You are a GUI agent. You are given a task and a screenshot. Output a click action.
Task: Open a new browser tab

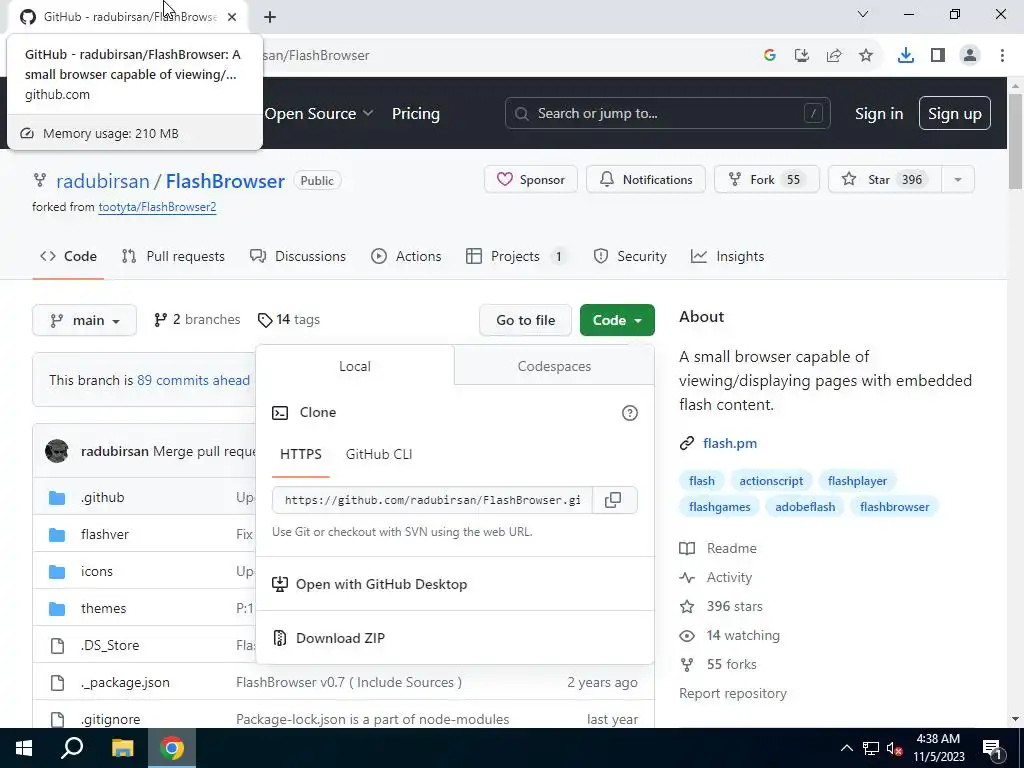tap(270, 17)
